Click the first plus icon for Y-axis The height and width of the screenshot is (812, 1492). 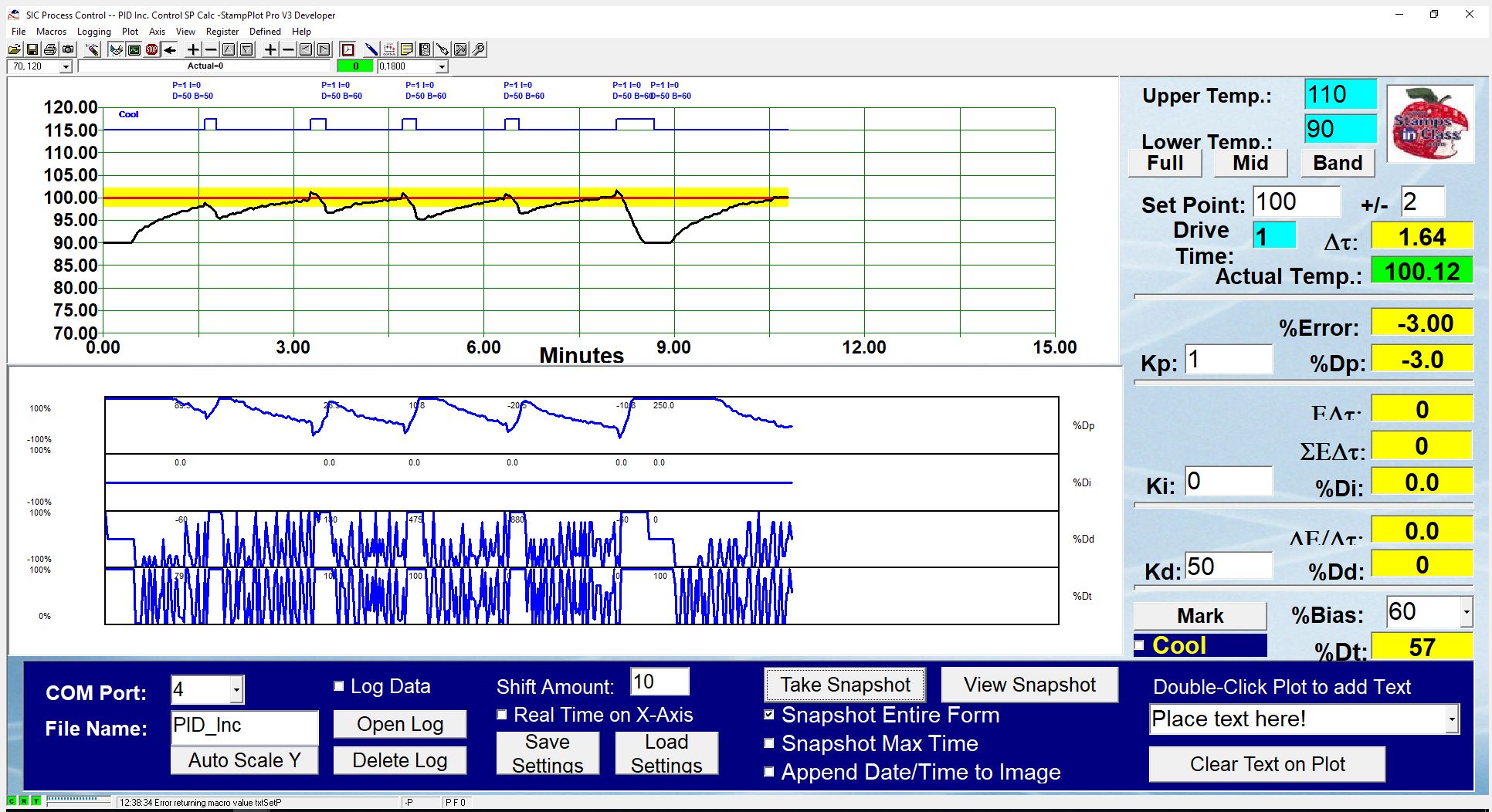(x=193, y=49)
